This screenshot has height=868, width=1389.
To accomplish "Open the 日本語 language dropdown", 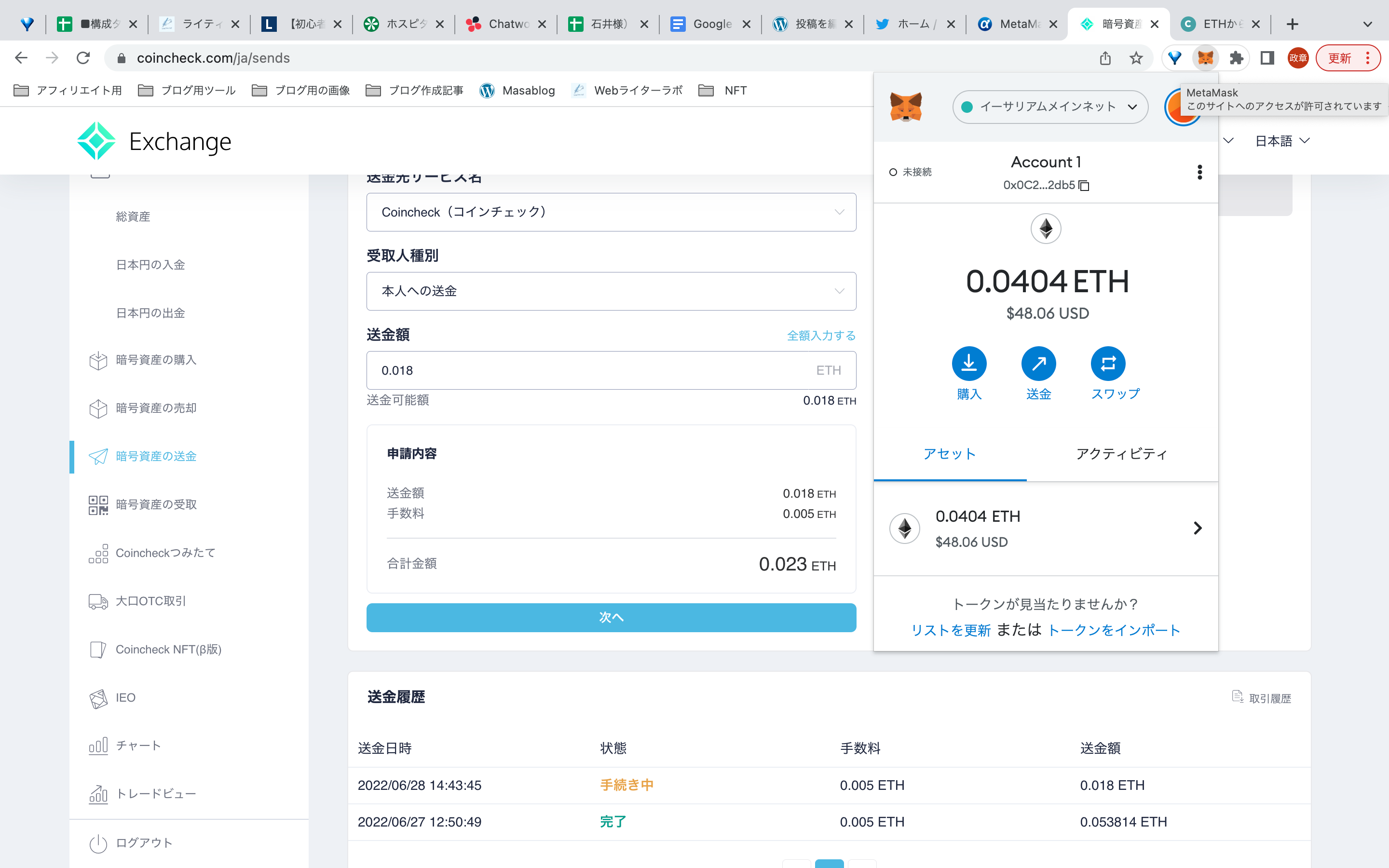I will 1282,141.
